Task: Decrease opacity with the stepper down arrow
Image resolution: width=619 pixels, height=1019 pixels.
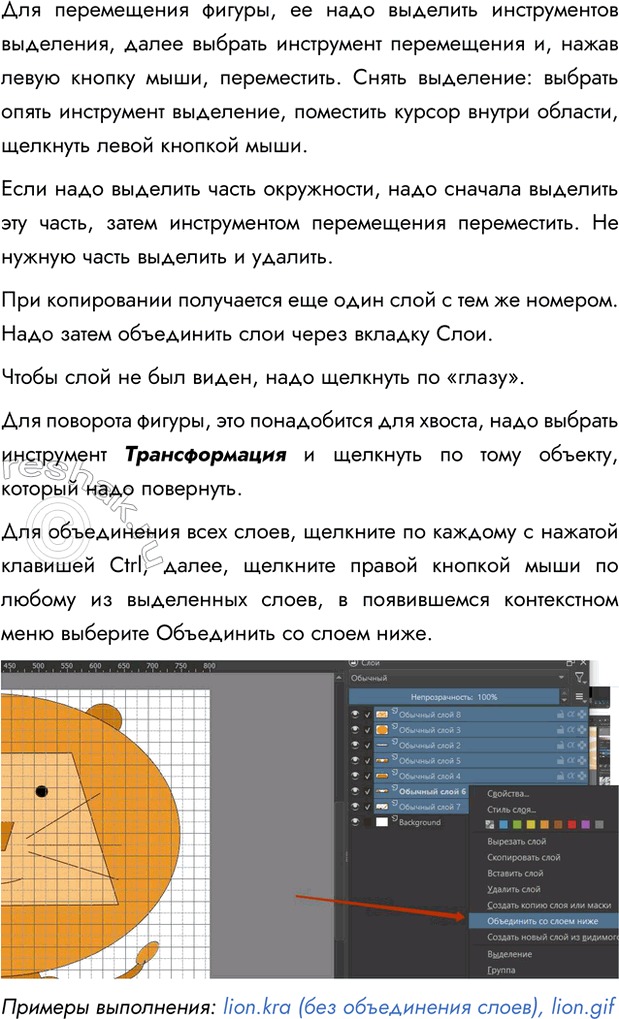Action: click(564, 701)
